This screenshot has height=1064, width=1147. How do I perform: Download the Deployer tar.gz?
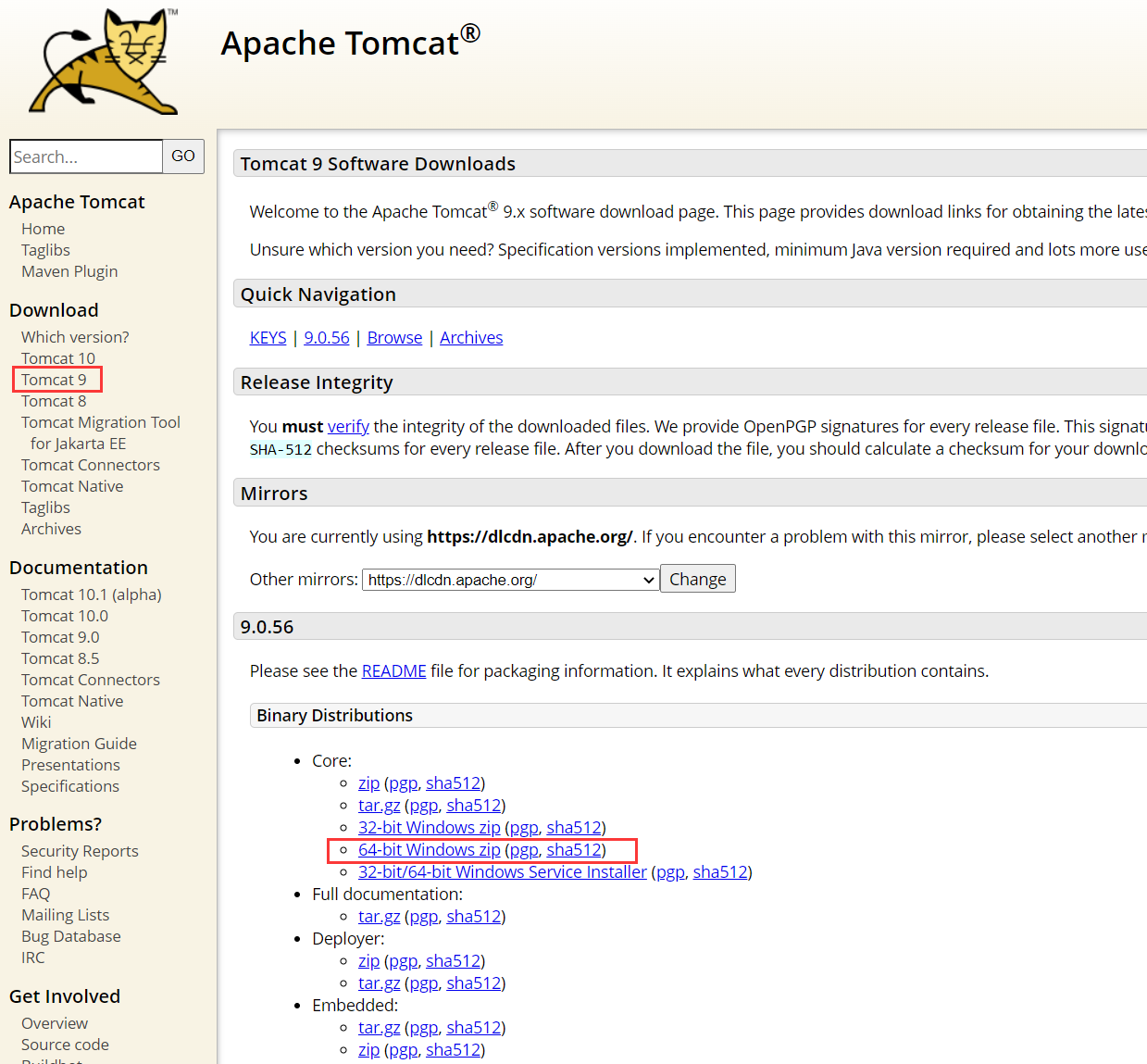380,983
